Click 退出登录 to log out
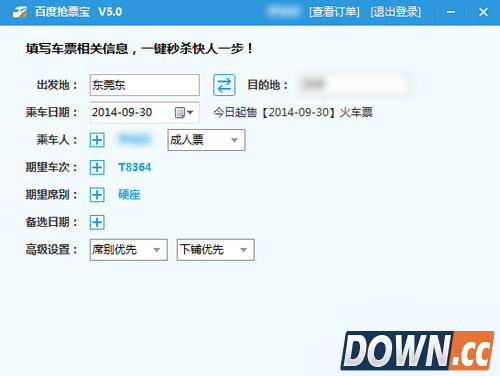 pyautogui.click(x=396, y=12)
